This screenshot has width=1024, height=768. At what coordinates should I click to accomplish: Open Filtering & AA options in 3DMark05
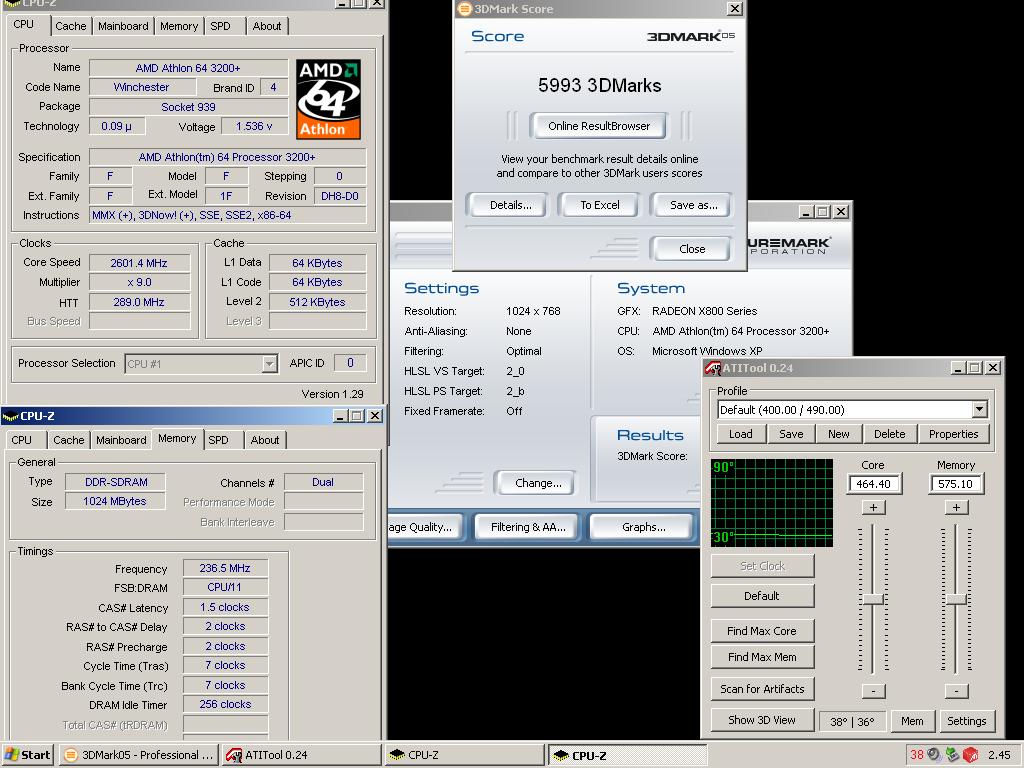(528, 527)
